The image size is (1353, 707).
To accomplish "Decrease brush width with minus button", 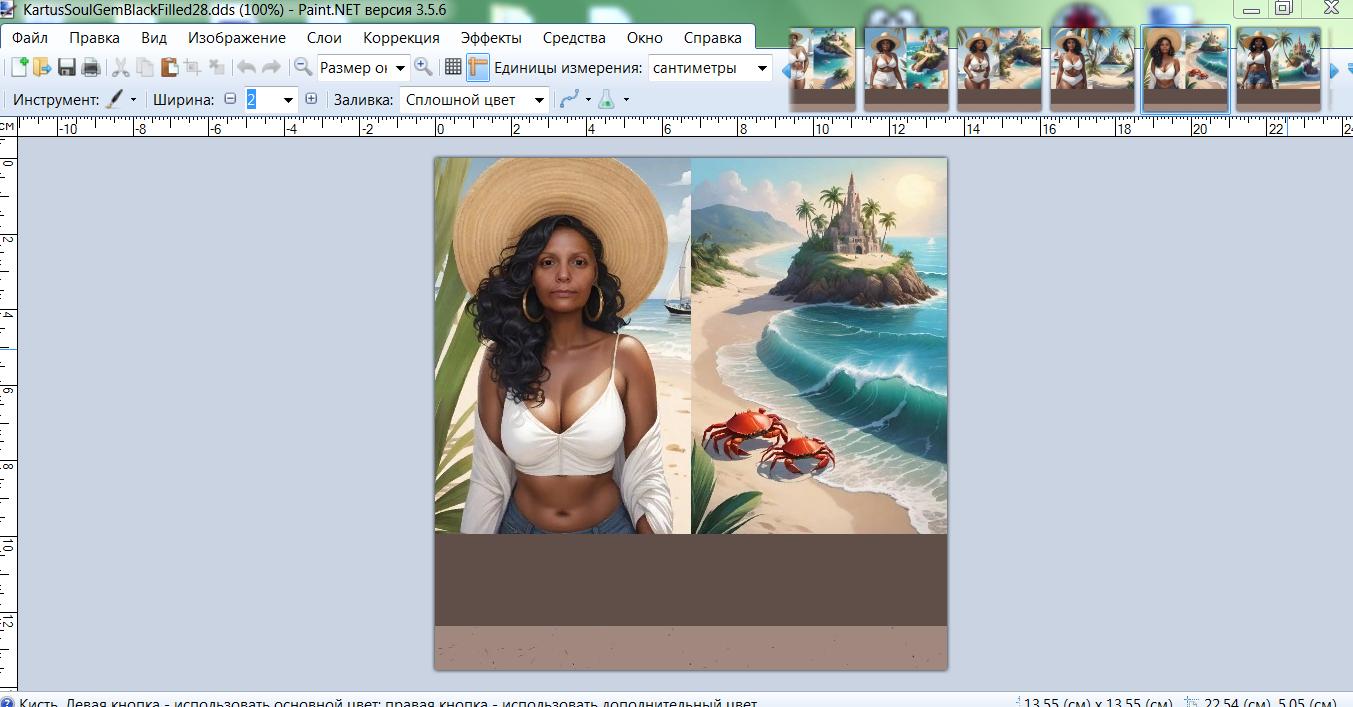I will pos(230,100).
